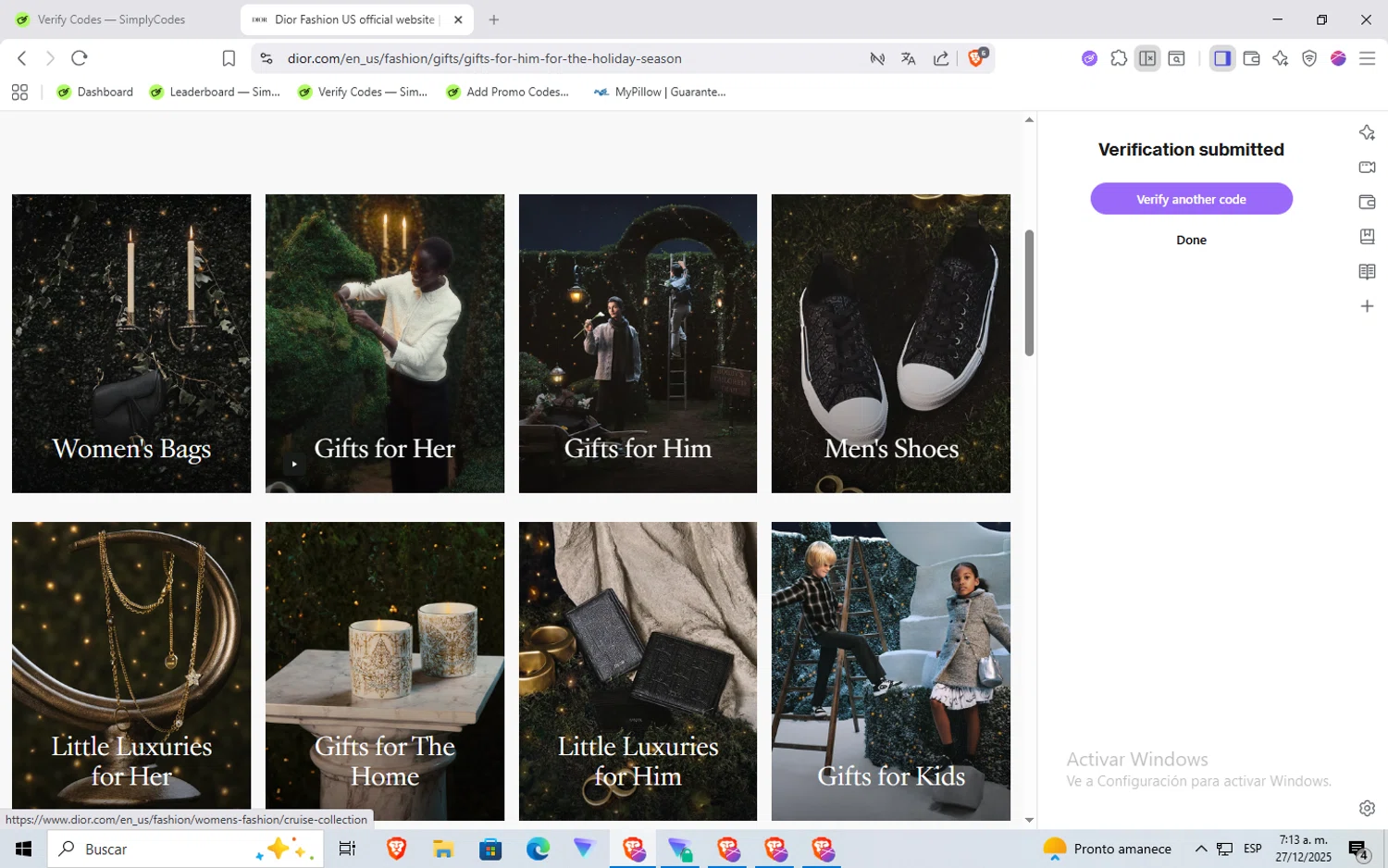This screenshot has height=868, width=1388.
Task: Reload the Dior page
Action: [x=80, y=58]
